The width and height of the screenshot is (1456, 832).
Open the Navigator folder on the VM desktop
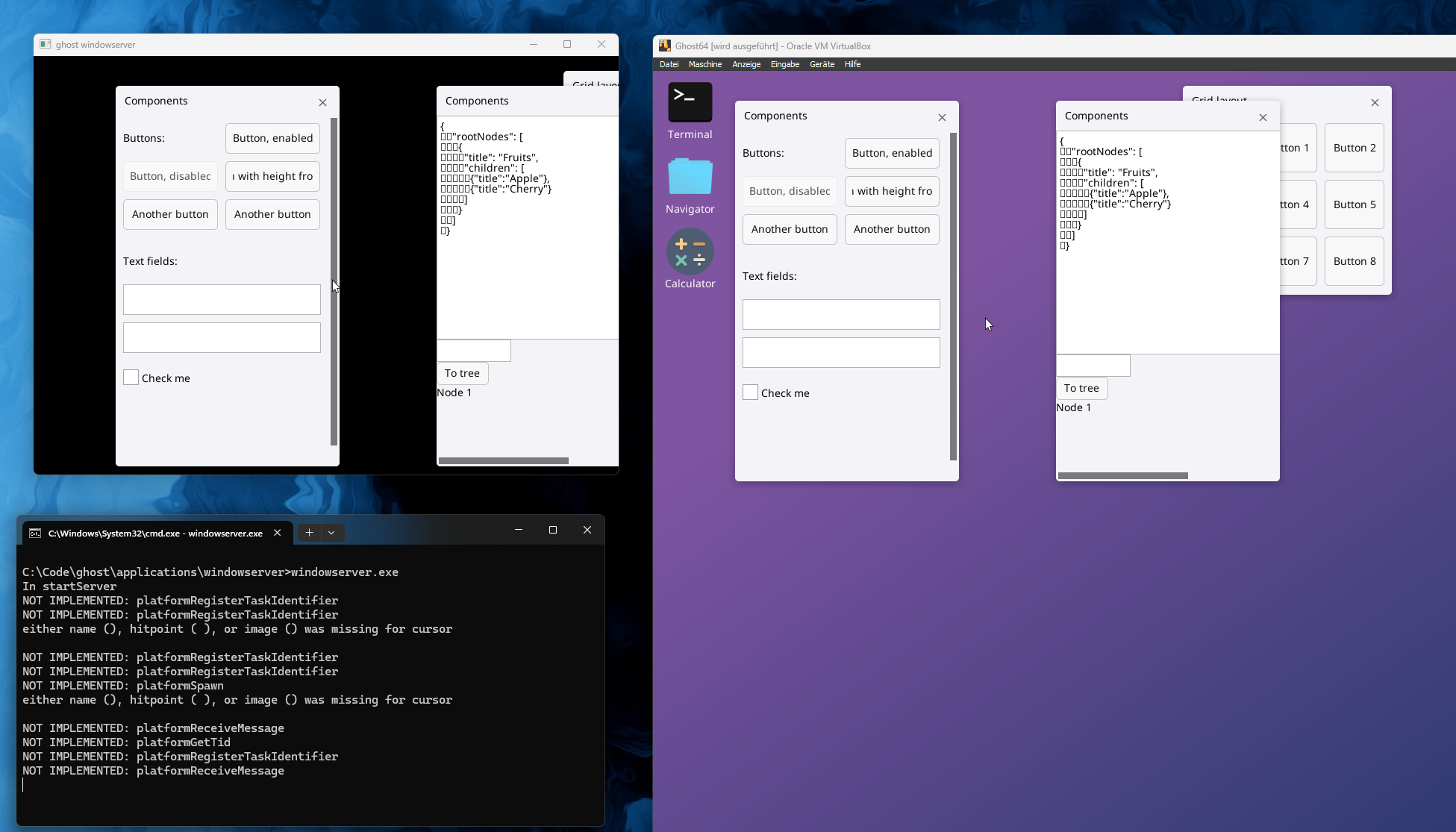tap(689, 177)
